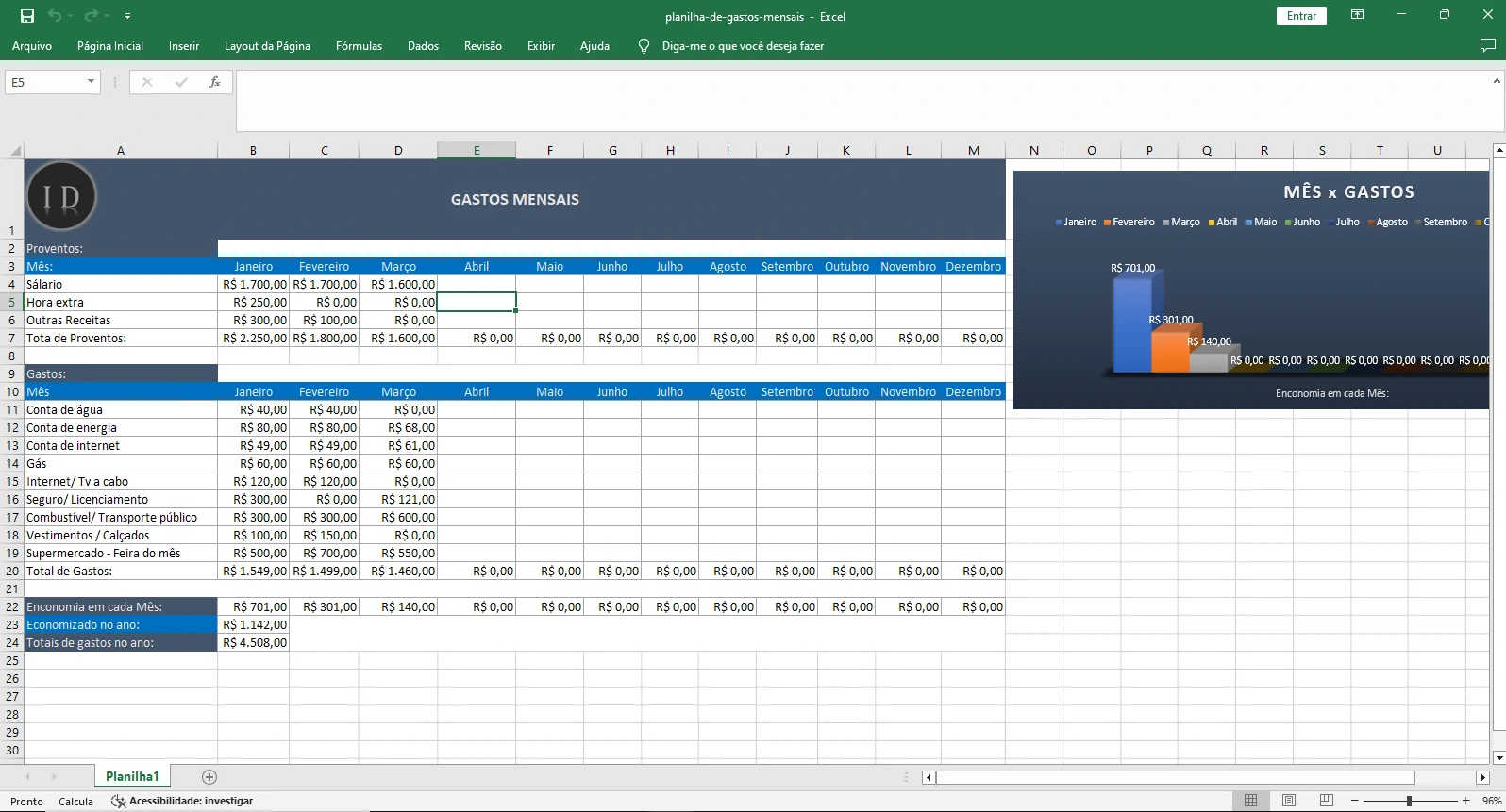Open the Insert Function fx icon
This screenshot has height=812, width=1506.
[x=215, y=82]
